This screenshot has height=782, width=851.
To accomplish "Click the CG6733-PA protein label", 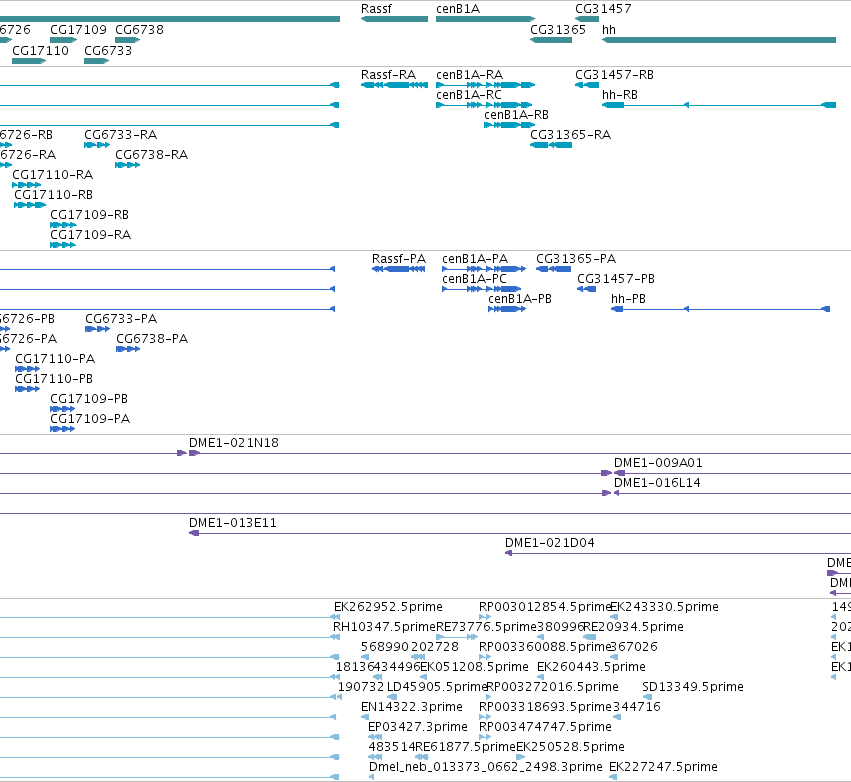I will [x=121, y=319].
